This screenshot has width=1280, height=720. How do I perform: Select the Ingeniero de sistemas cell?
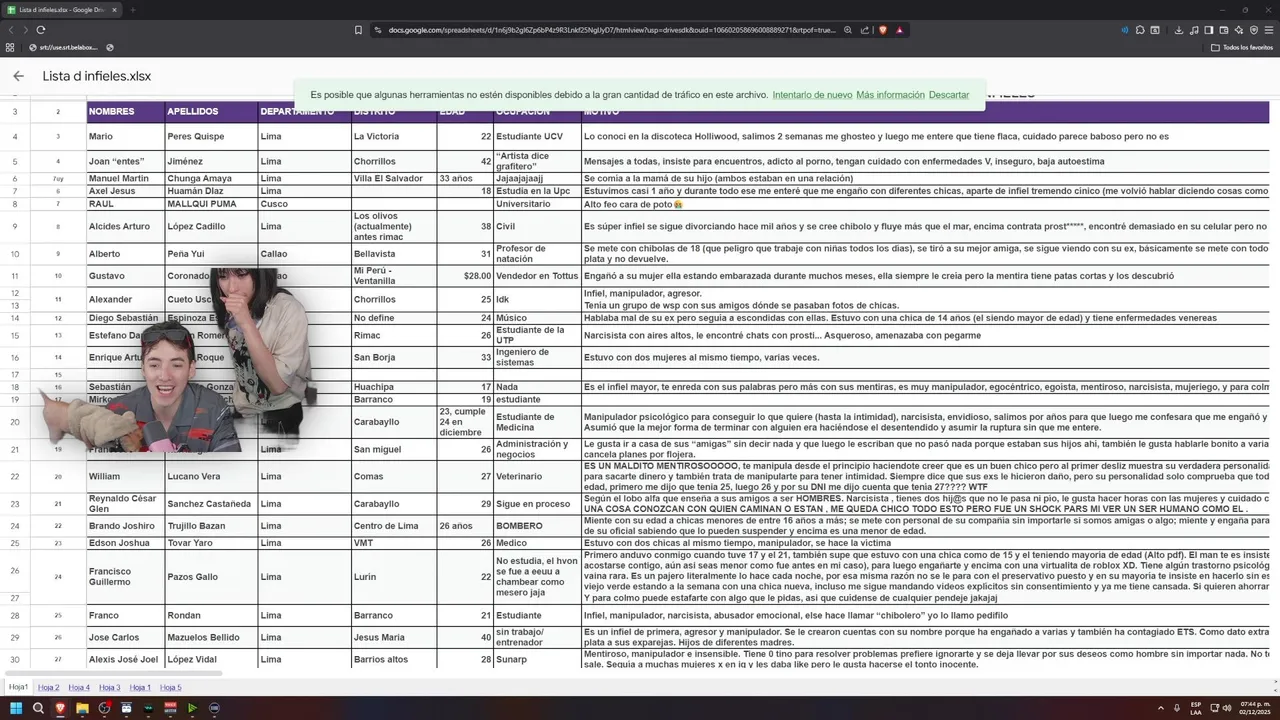coord(537,357)
